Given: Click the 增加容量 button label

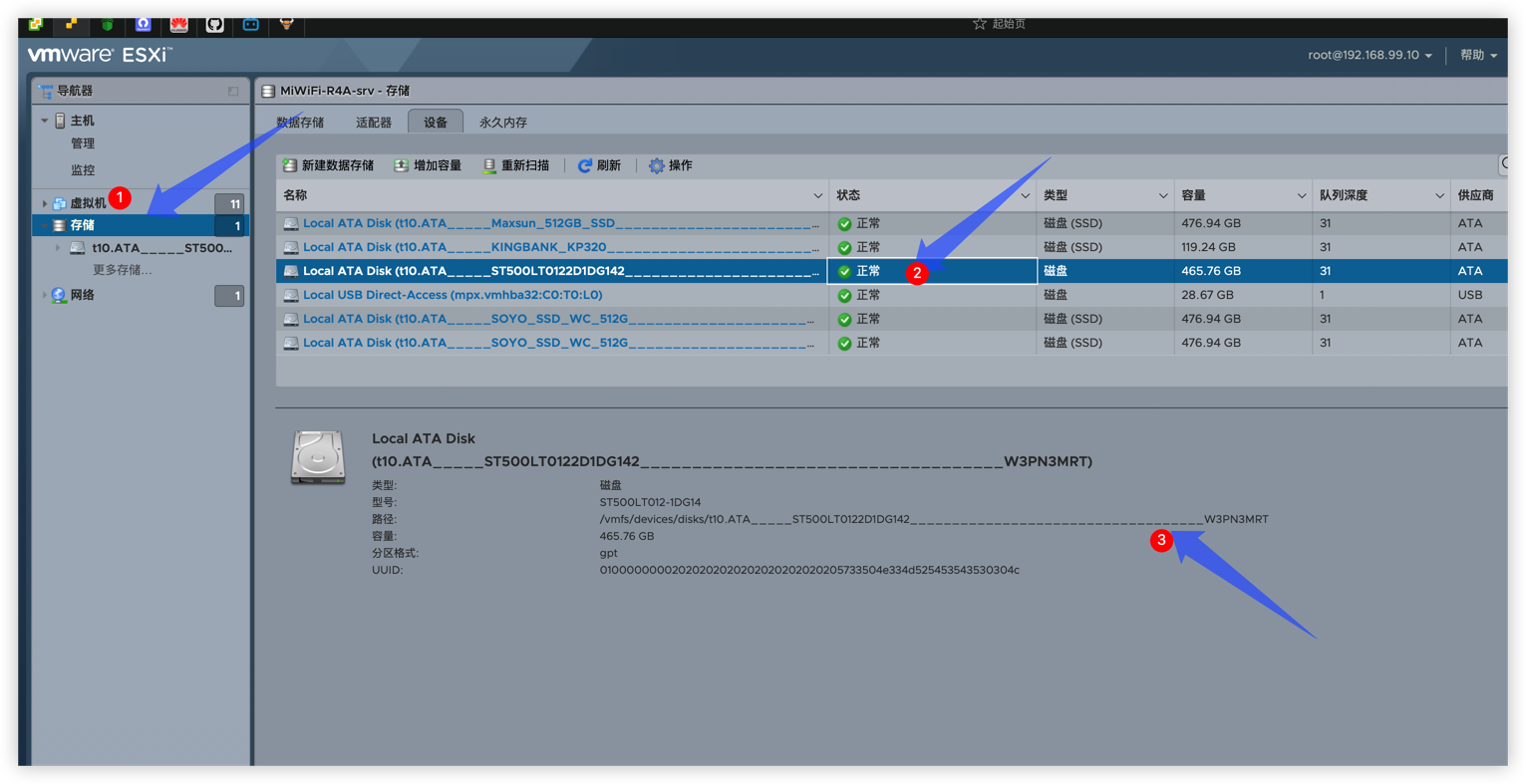Looking at the screenshot, I should point(438,165).
